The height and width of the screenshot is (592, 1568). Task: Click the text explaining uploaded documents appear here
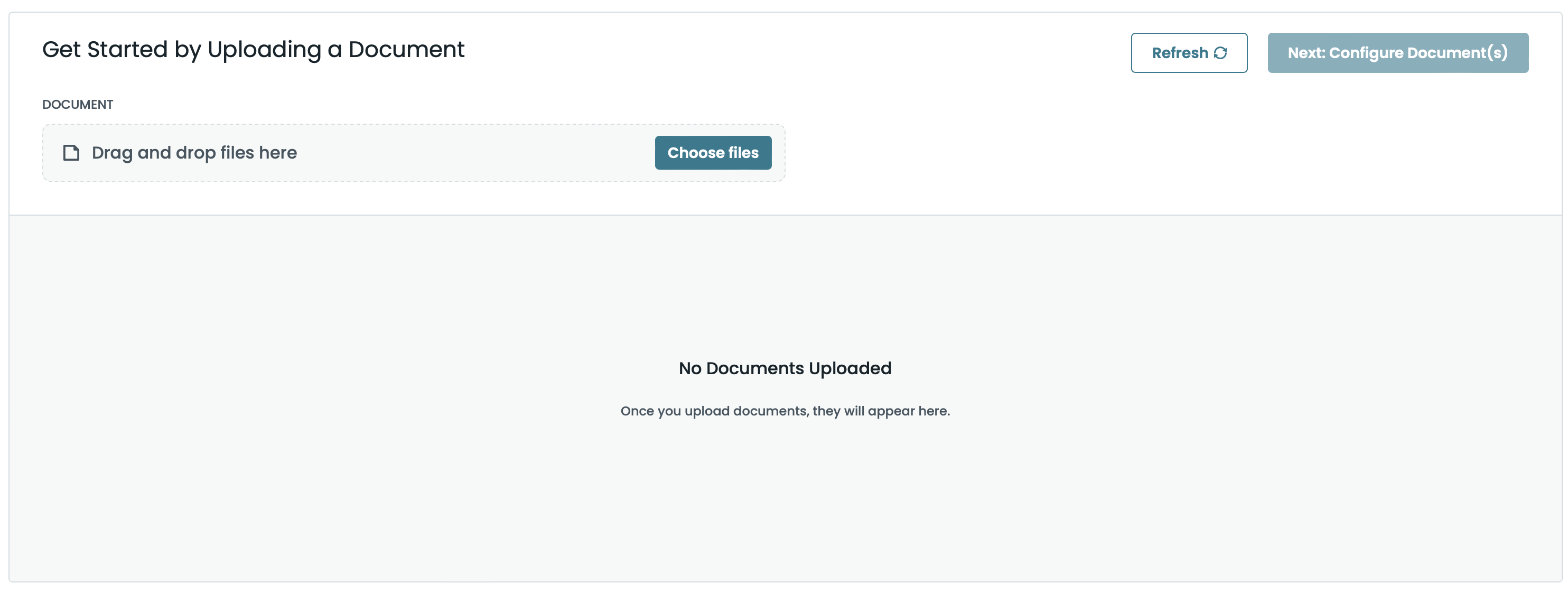785,411
